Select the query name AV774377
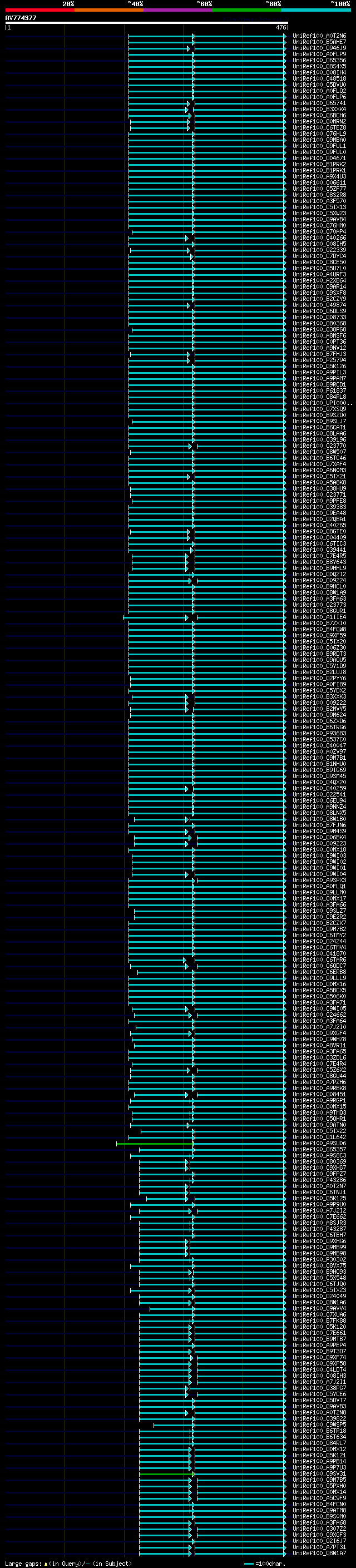Screen dimensions: 356x1568 (21, 18)
